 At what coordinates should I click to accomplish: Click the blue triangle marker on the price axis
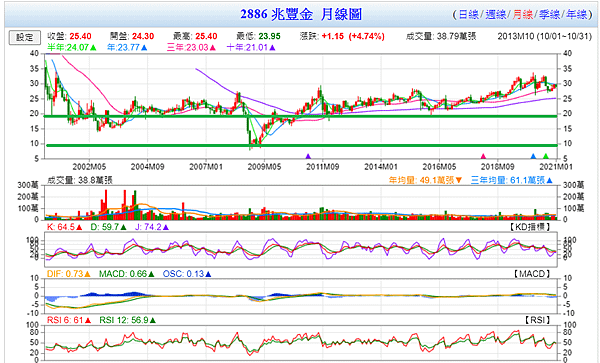tap(533, 156)
